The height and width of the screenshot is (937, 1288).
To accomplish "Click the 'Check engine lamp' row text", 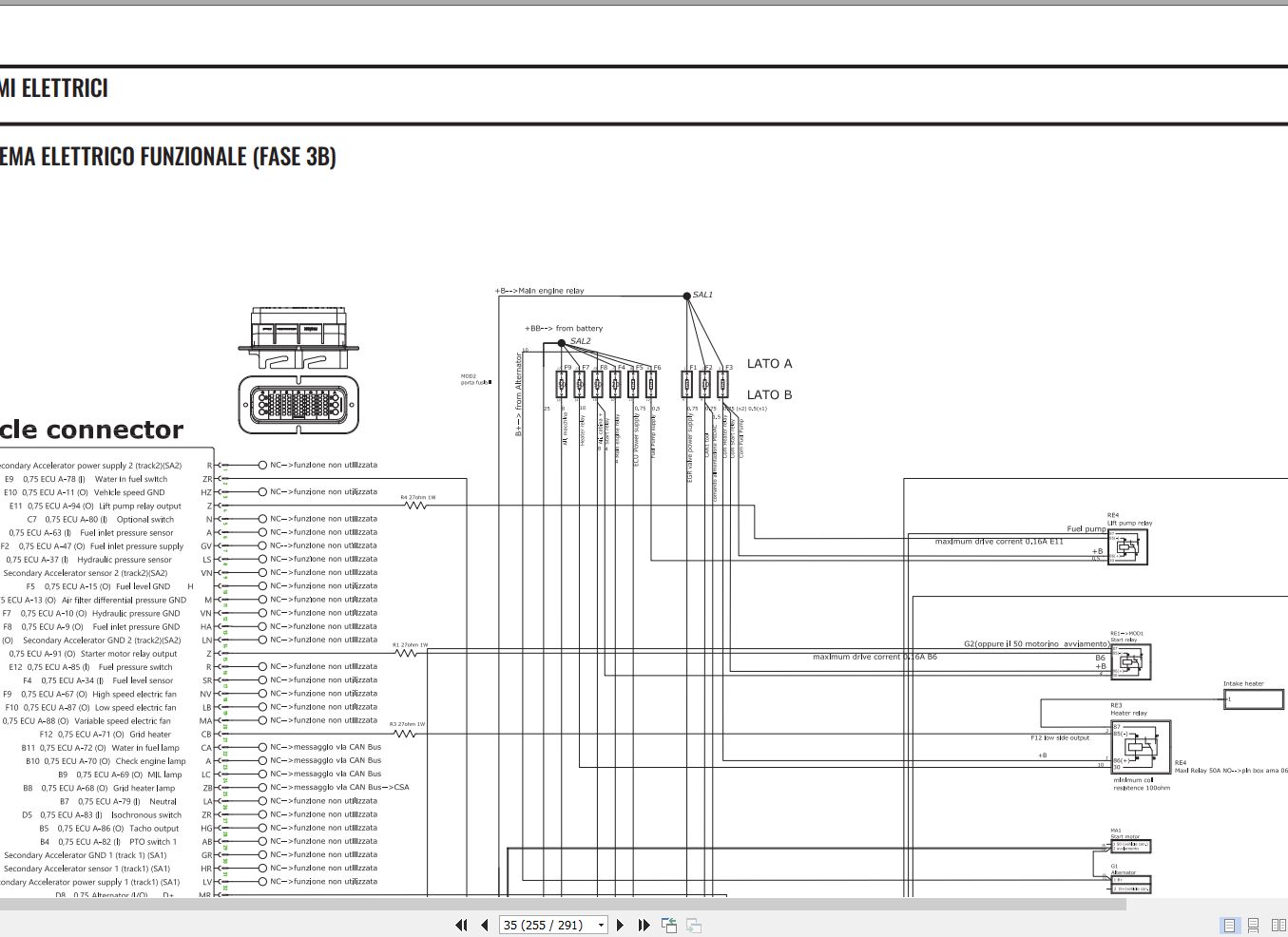I will coord(150,761).
